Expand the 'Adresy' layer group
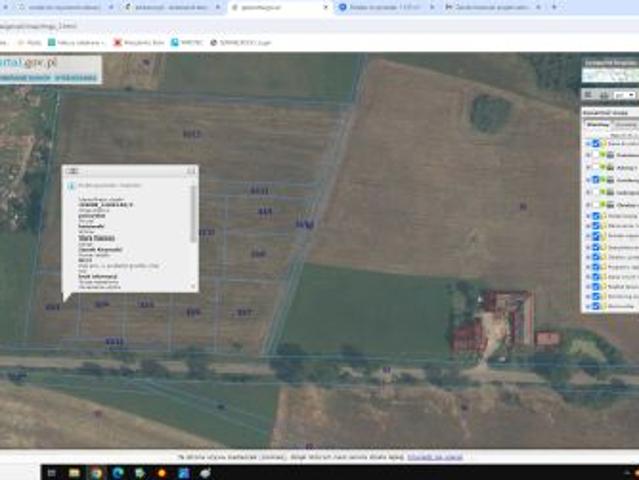 tap(588, 167)
